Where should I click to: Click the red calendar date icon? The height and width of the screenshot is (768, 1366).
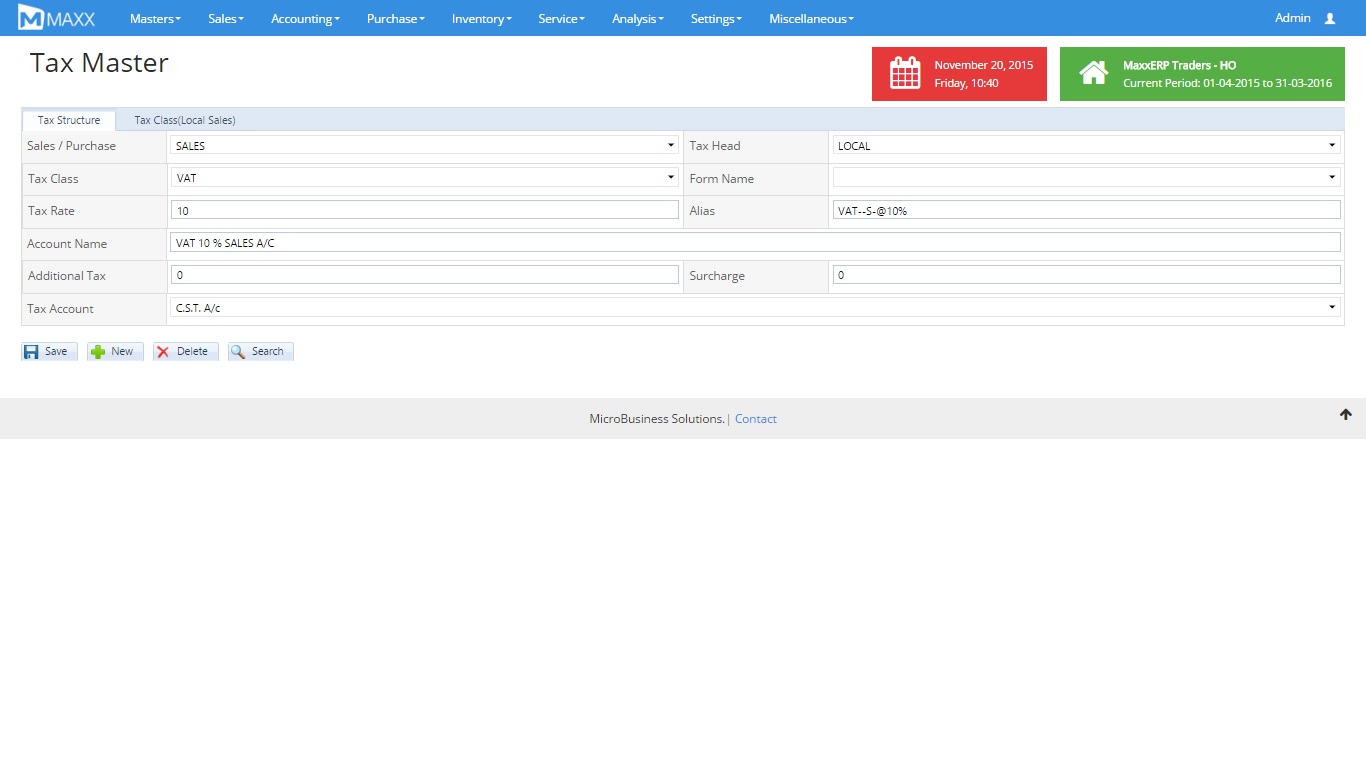pos(905,74)
